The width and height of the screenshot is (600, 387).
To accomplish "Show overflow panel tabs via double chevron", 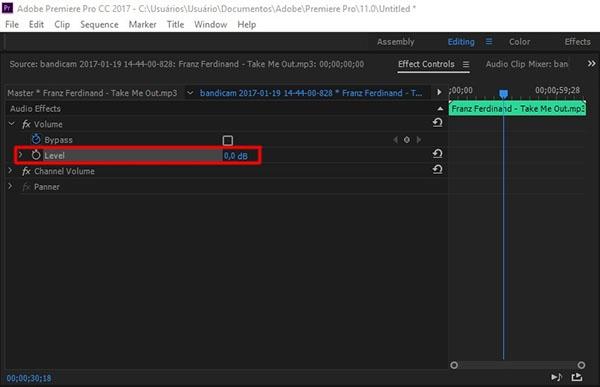I will [x=592, y=64].
